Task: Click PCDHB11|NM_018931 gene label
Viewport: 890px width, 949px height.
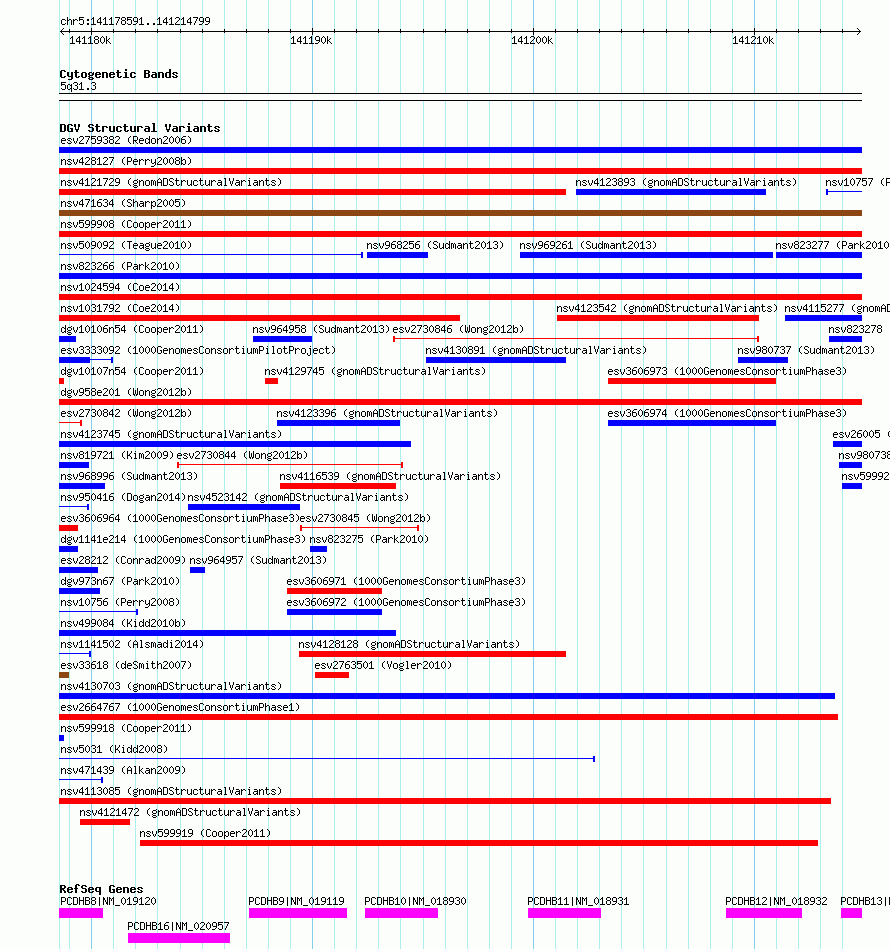Action: 578,901
